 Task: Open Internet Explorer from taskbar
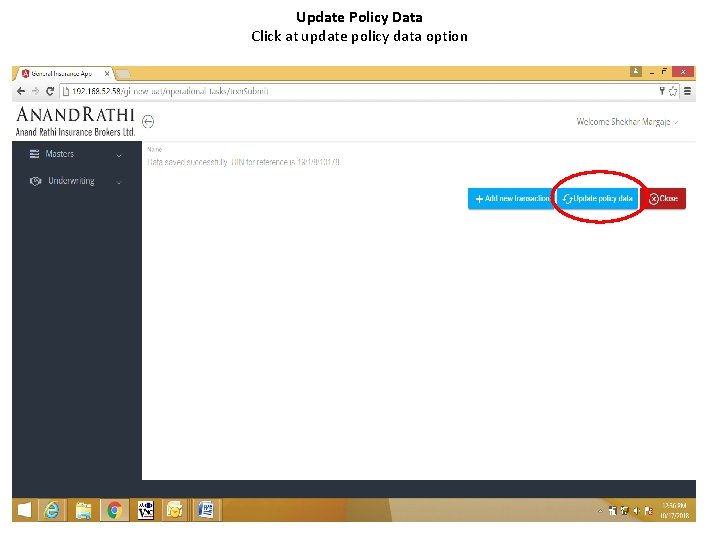52,510
